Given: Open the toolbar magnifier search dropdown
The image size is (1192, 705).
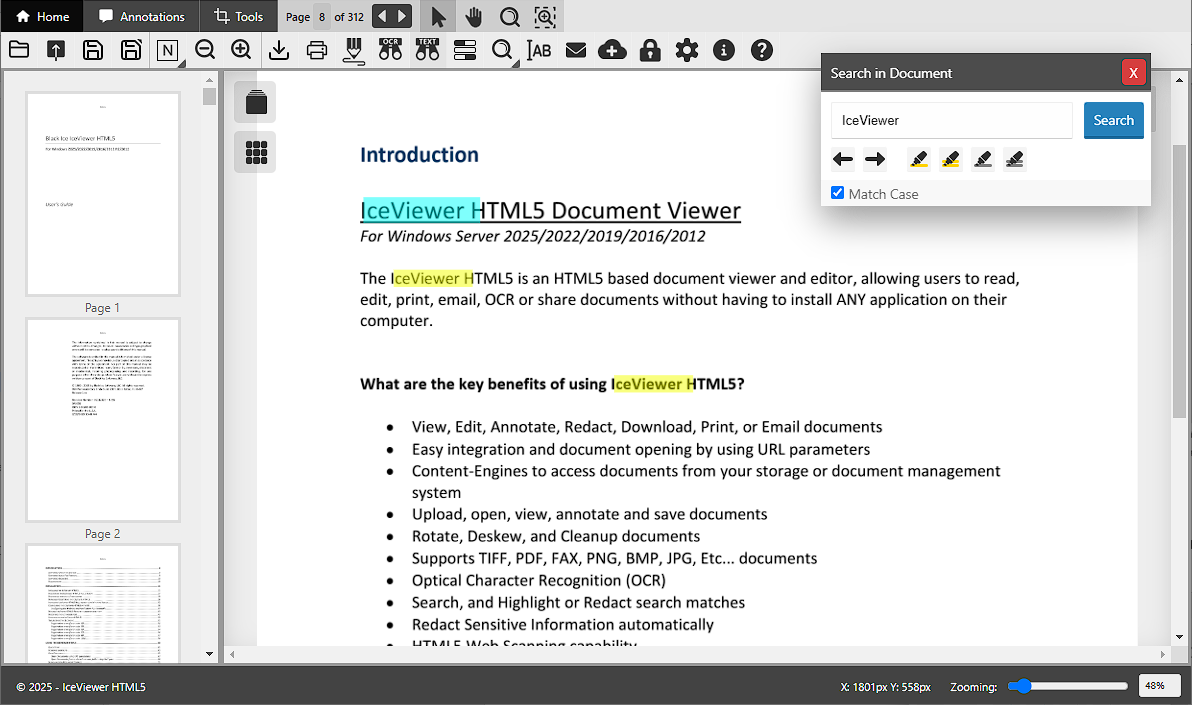Looking at the screenshot, I should tap(503, 51).
